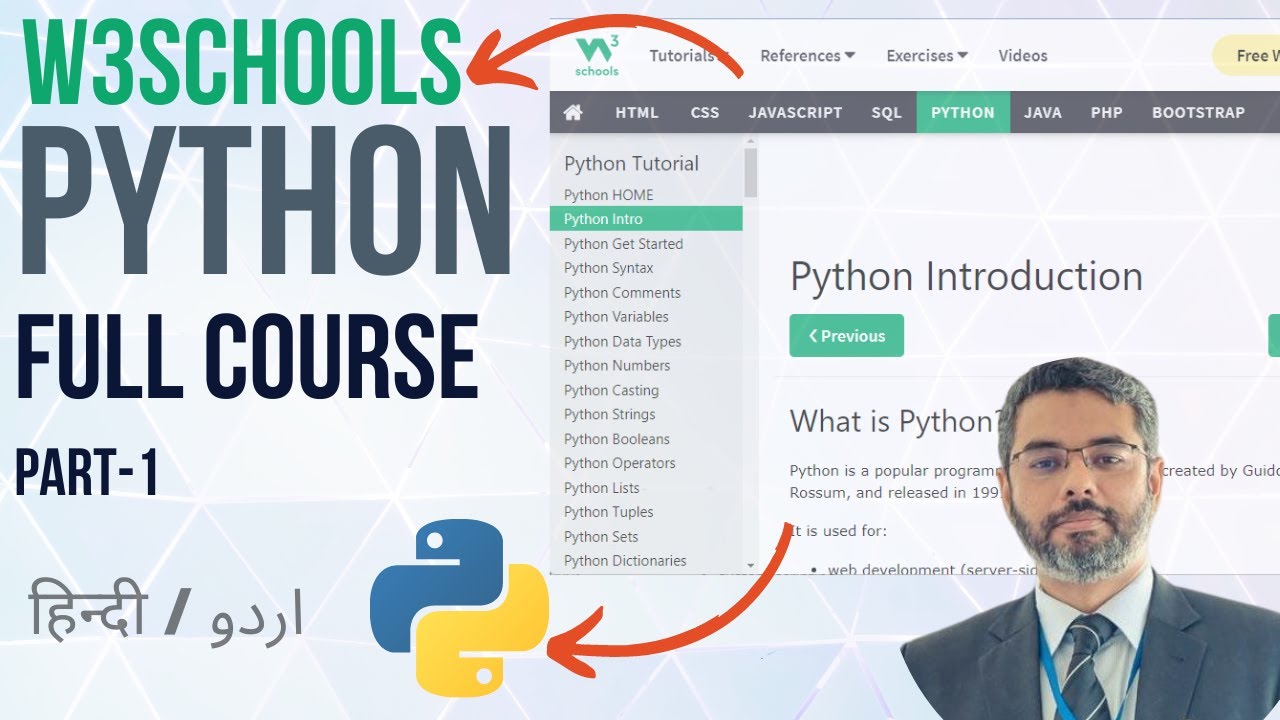This screenshot has height=720, width=1280.
Task: Select Python Intro in sidebar
Action: [x=646, y=219]
